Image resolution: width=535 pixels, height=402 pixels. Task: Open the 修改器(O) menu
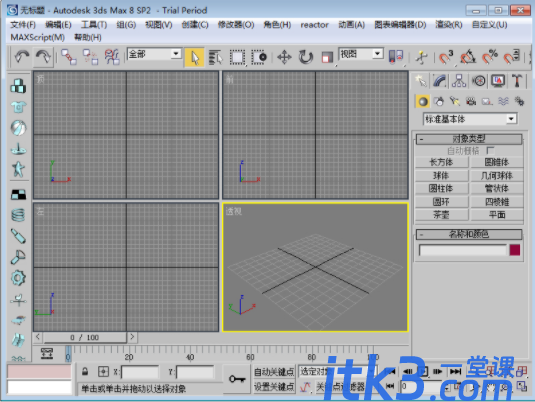(x=236, y=25)
